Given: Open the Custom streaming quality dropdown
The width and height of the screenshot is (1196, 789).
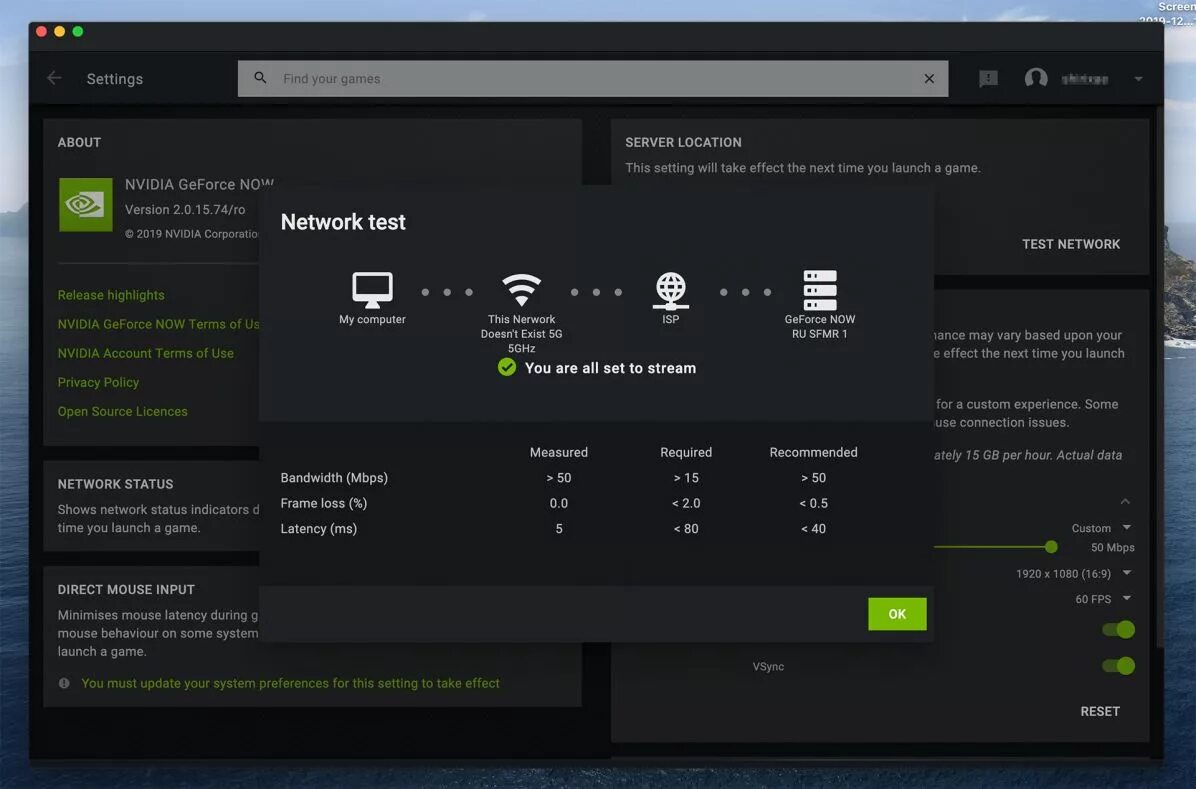Looking at the screenshot, I should click(x=1101, y=528).
